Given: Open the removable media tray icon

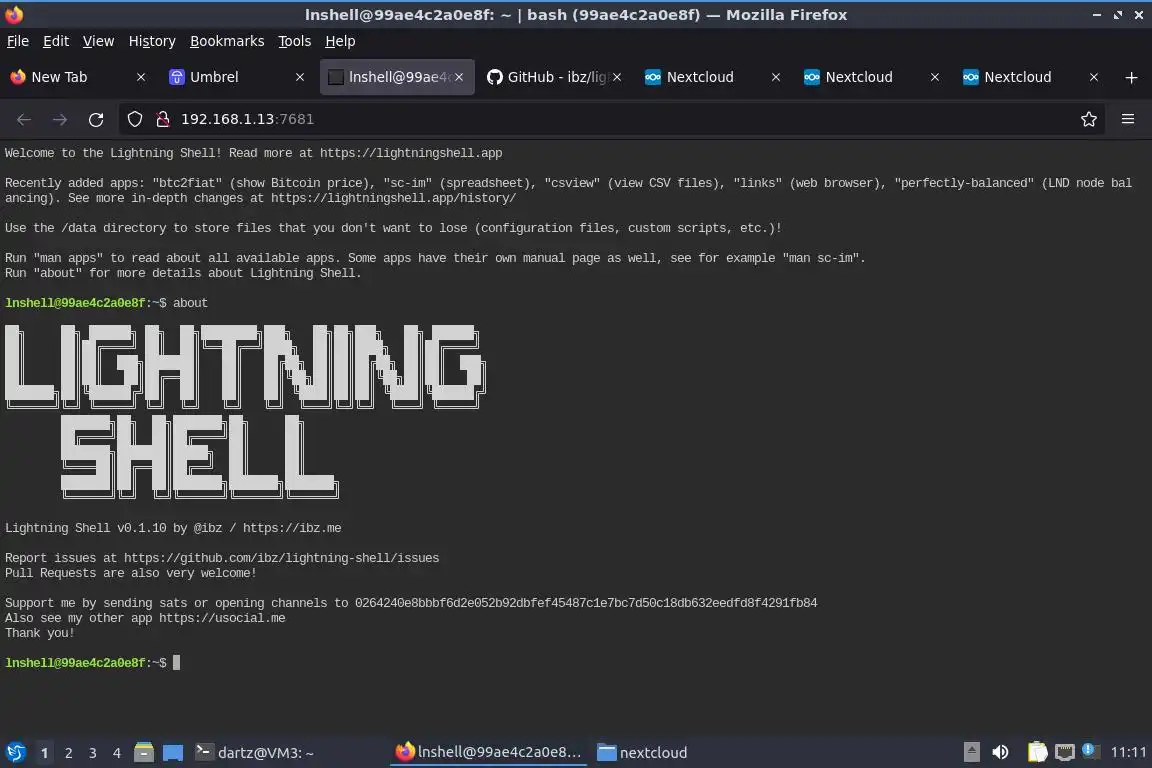Looking at the screenshot, I should (x=971, y=753).
